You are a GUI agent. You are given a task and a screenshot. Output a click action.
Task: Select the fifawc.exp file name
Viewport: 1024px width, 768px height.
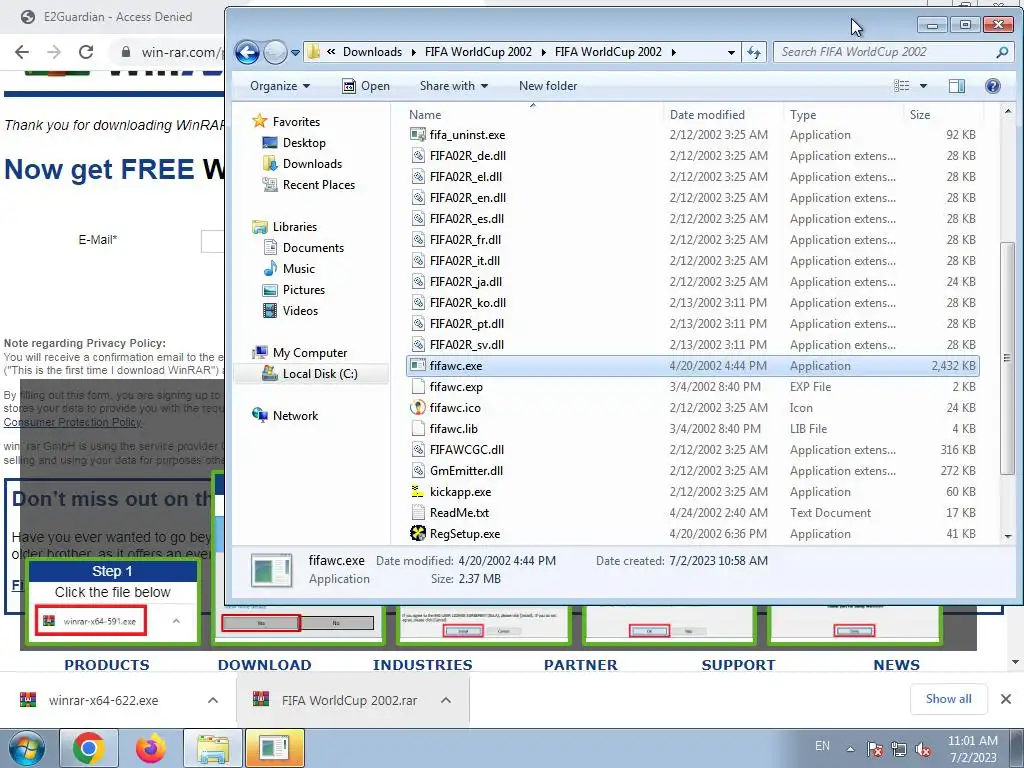[x=456, y=387]
